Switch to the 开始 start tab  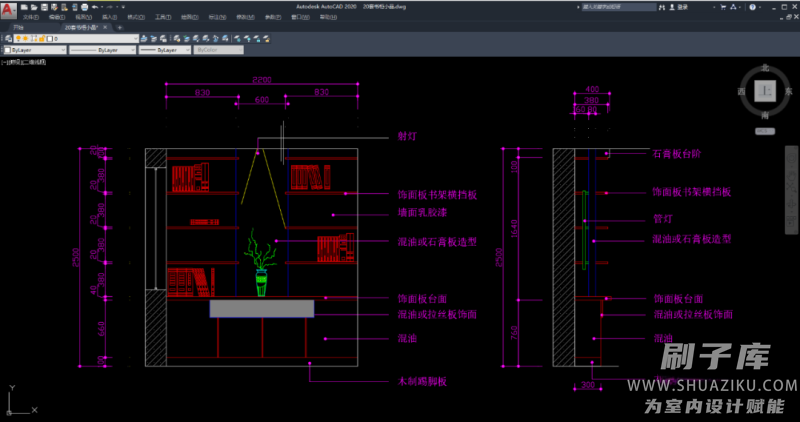(17, 27)
